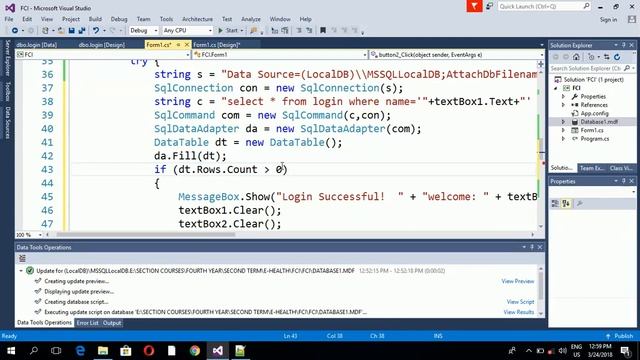Expand the Program.cs node in Solution Explorer
This screenshot has height=360, width=640.
coord(563,139)
